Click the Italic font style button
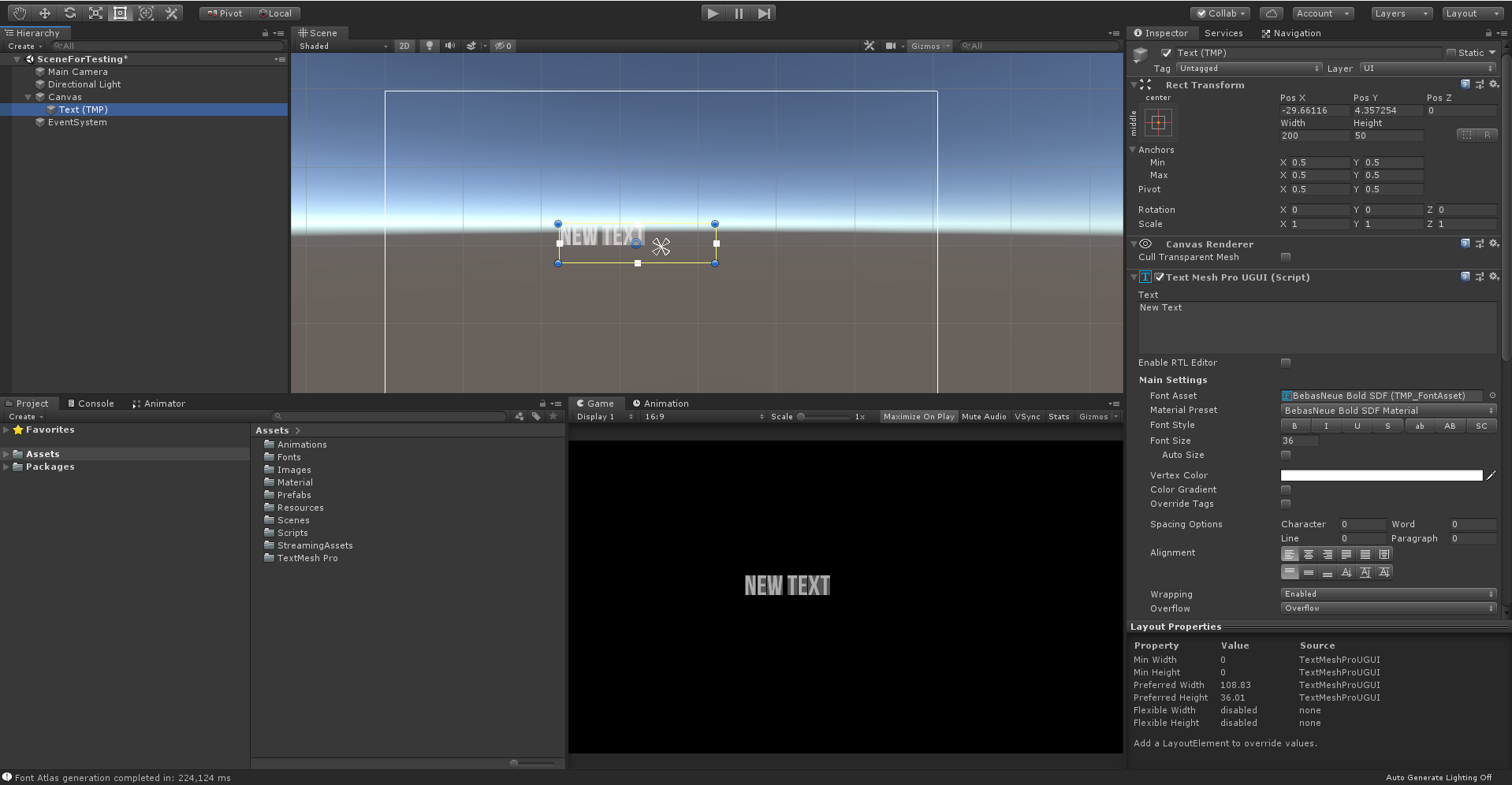This screenshot has width=1512, height=785. [x=1326, y=426]
